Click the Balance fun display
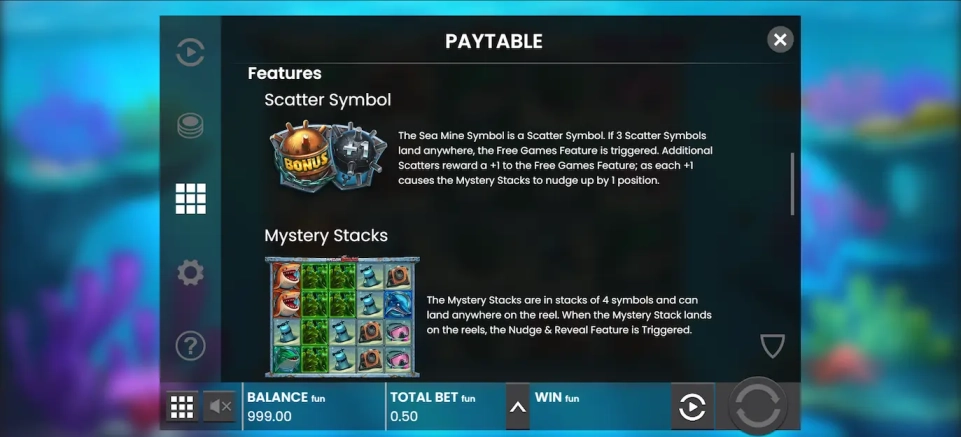The image size is (961, 437). pos(314,406)
